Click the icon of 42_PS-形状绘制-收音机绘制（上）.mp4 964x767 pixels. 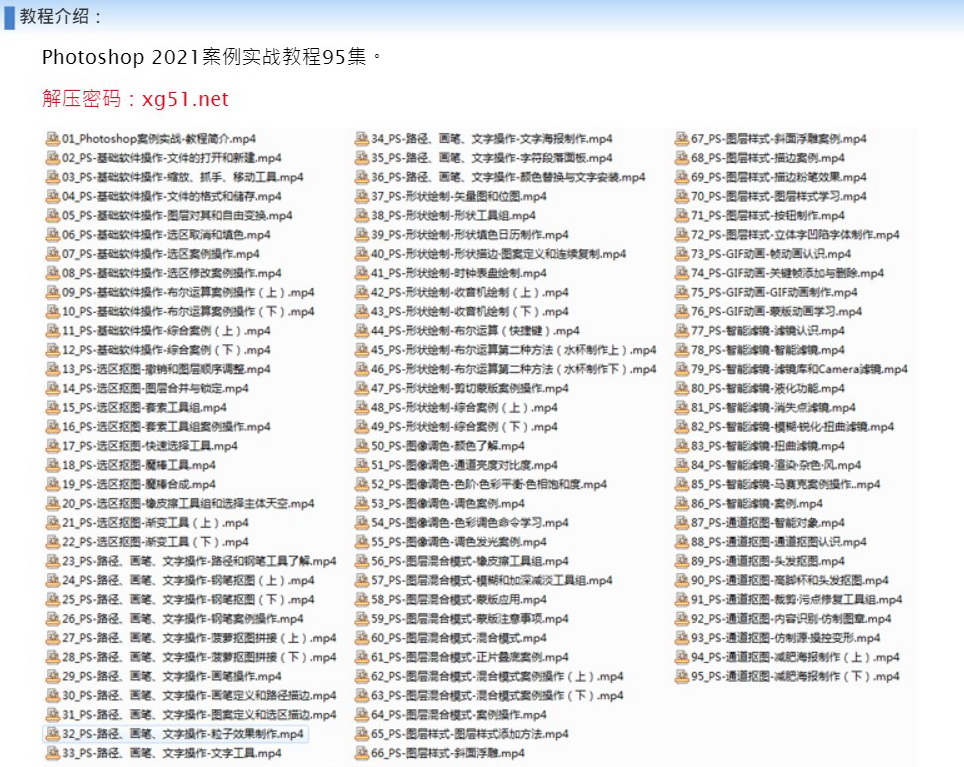362,292
